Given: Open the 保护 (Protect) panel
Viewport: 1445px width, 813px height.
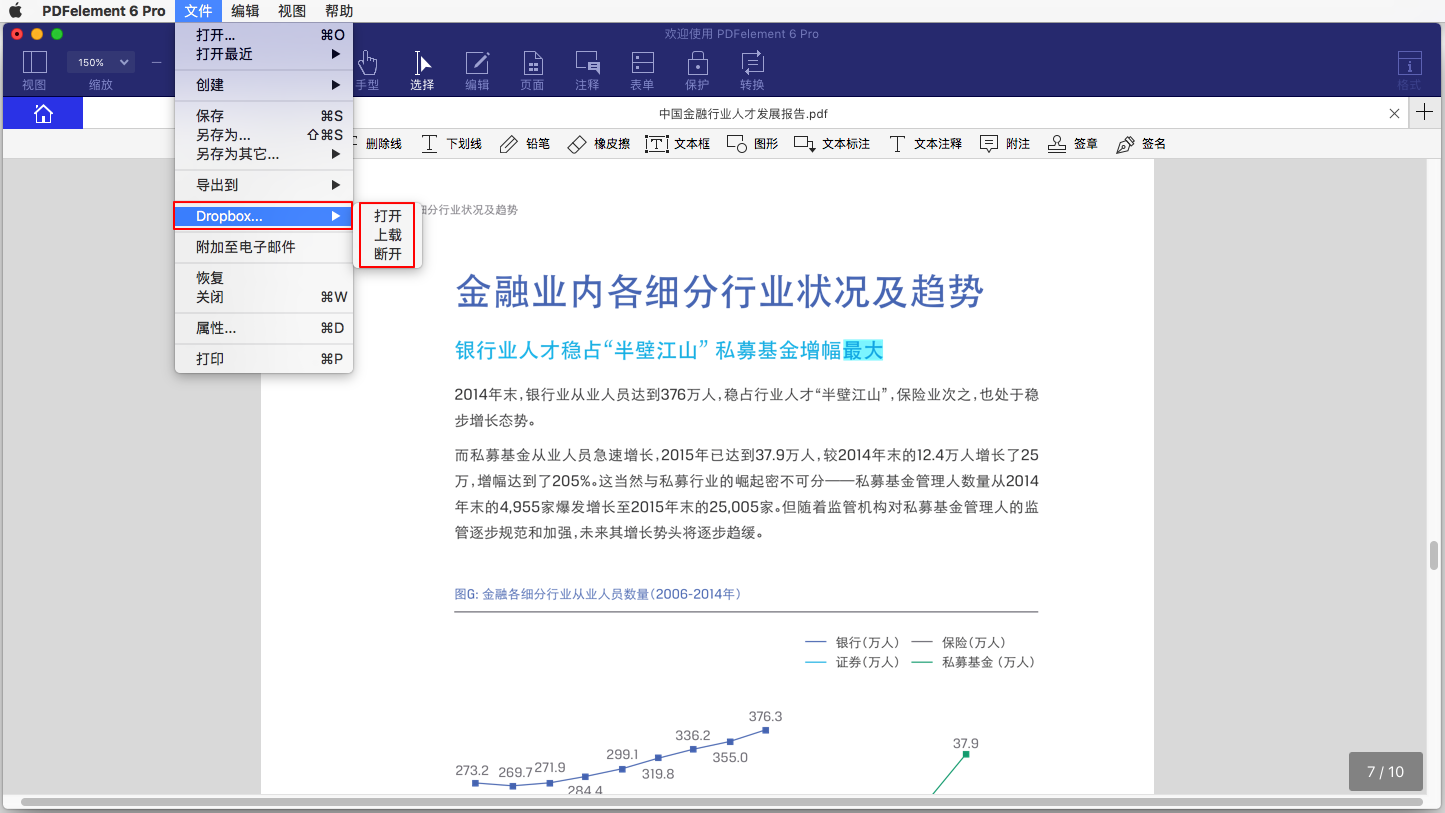Looking at the screenshot, I should pos(697,70).
